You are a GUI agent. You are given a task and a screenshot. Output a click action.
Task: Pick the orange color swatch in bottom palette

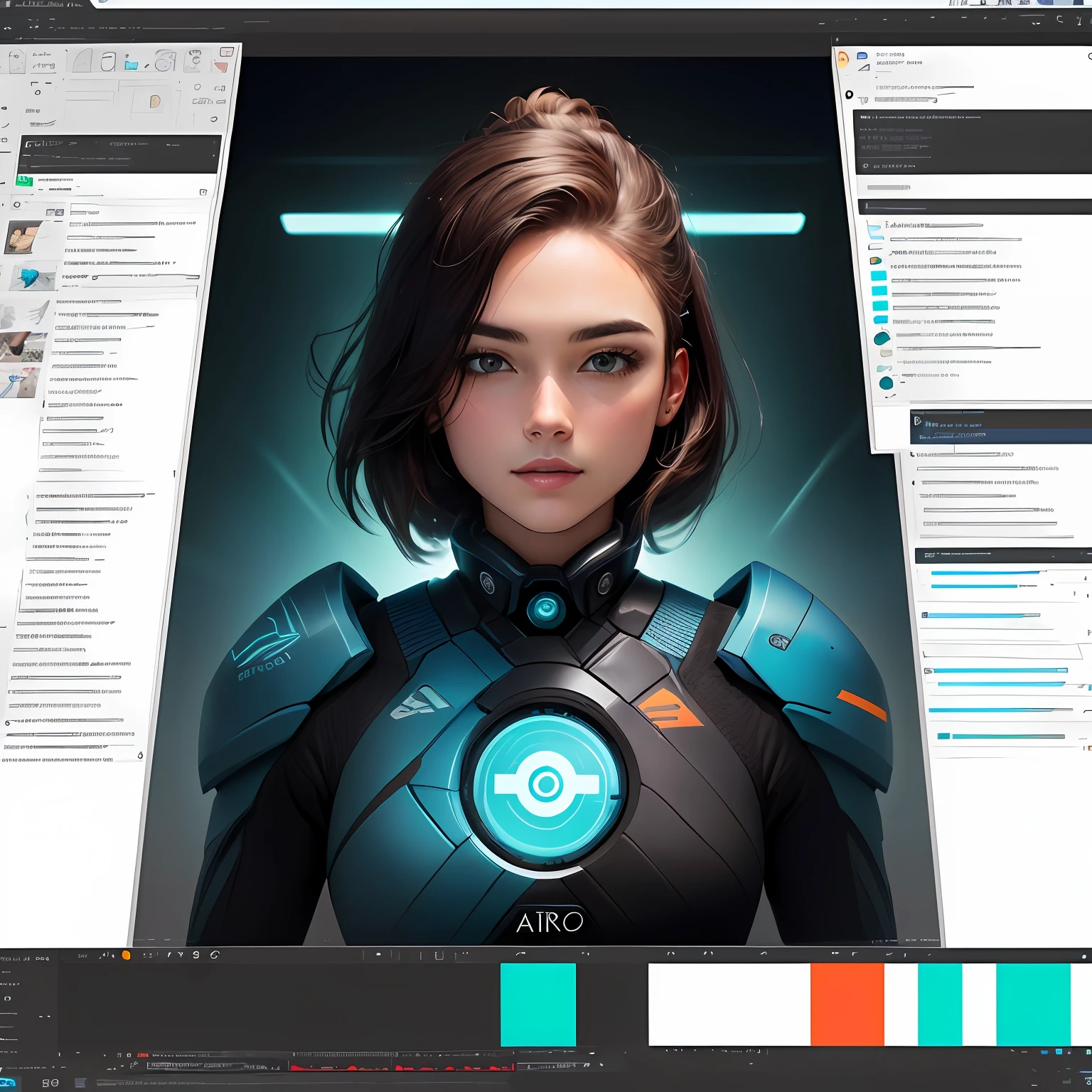click(x=847, y=1004)
